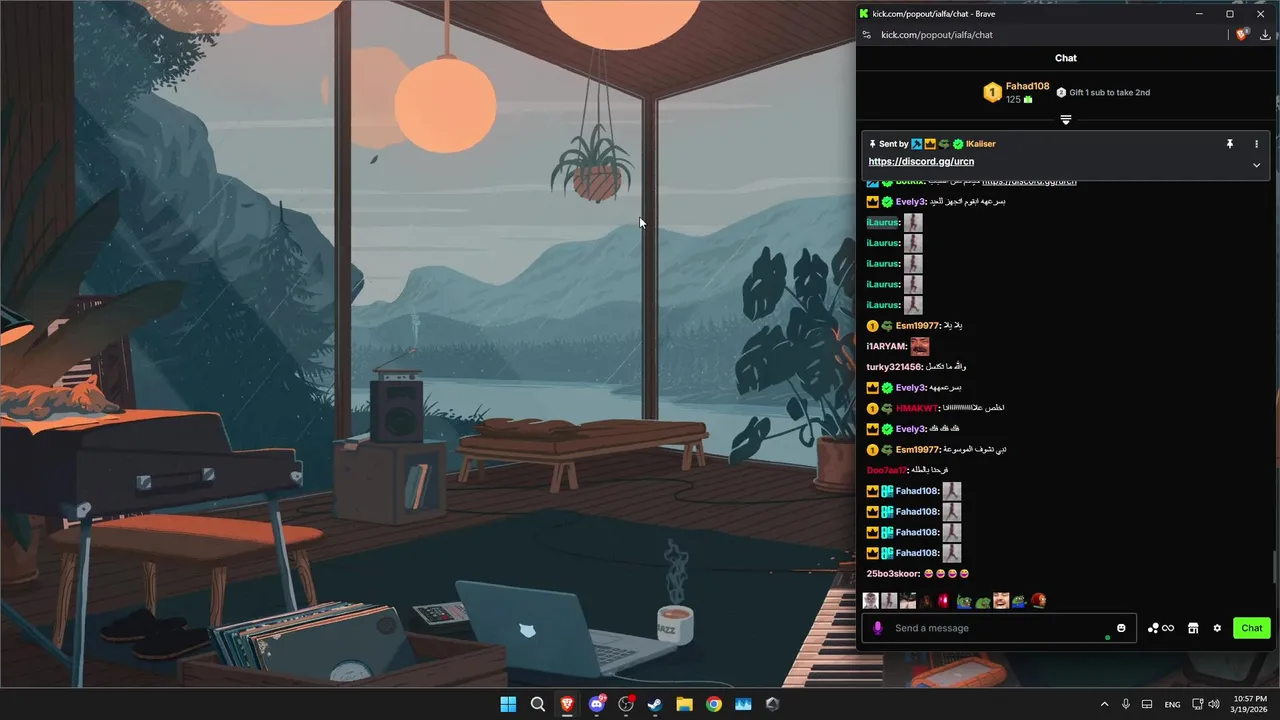The width and height of the screenshot is (1280, 720).
Task: Select the red-haired character quick emote
Action: tap(1038, 601)
